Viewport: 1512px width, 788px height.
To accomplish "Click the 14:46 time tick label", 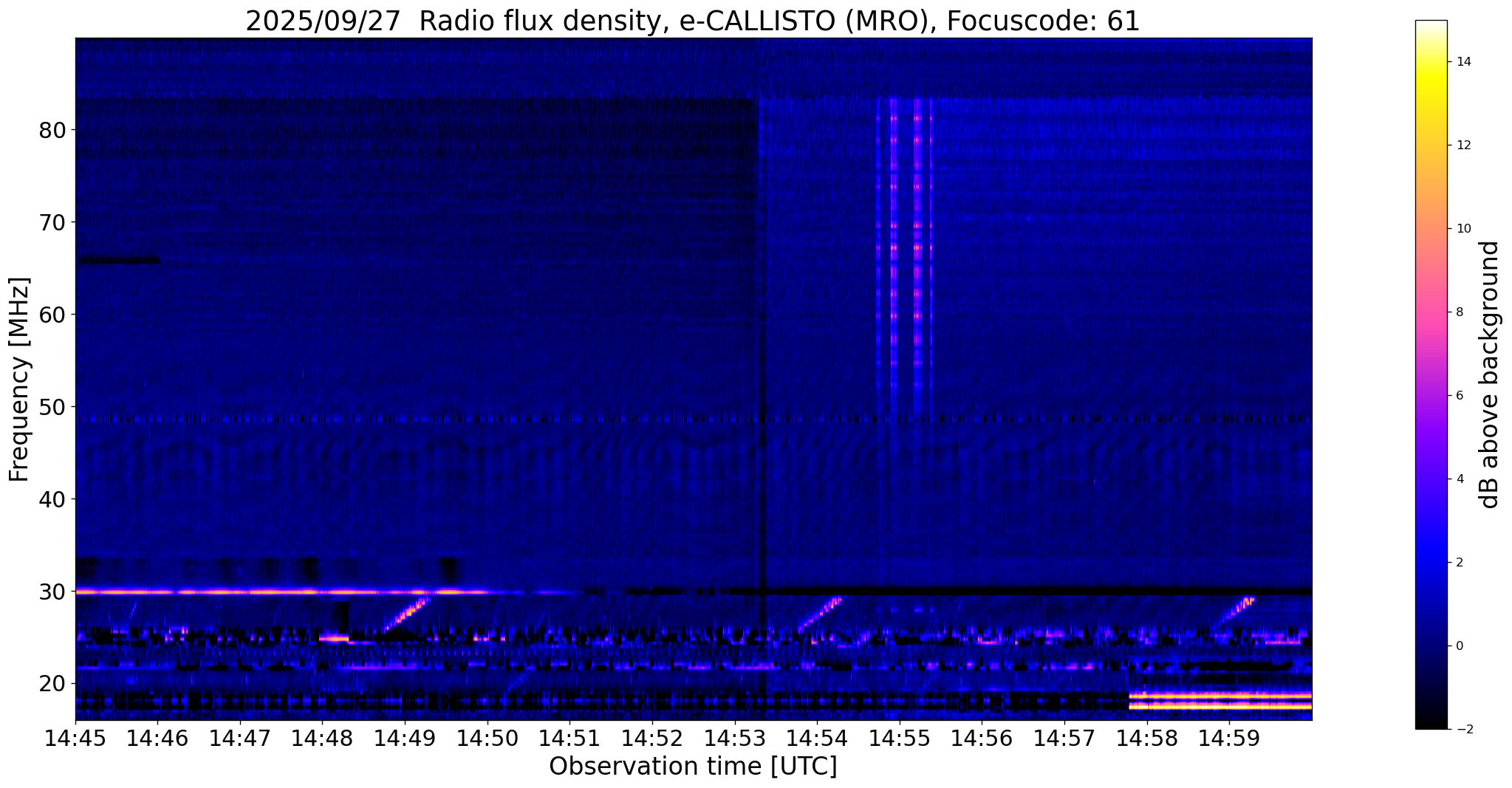I will 157,738.
